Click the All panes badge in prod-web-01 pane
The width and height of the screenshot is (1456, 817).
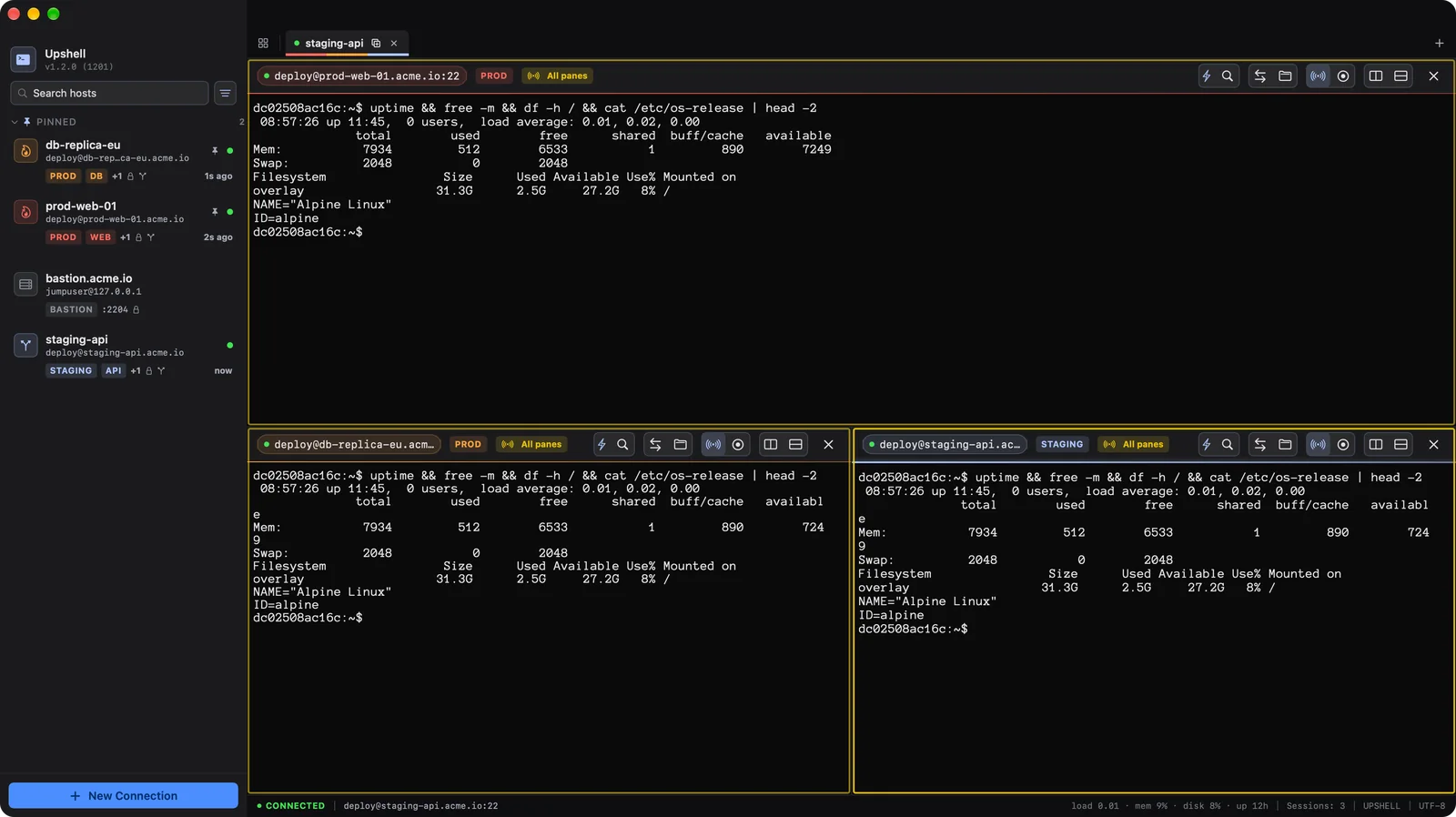(558, 76)
